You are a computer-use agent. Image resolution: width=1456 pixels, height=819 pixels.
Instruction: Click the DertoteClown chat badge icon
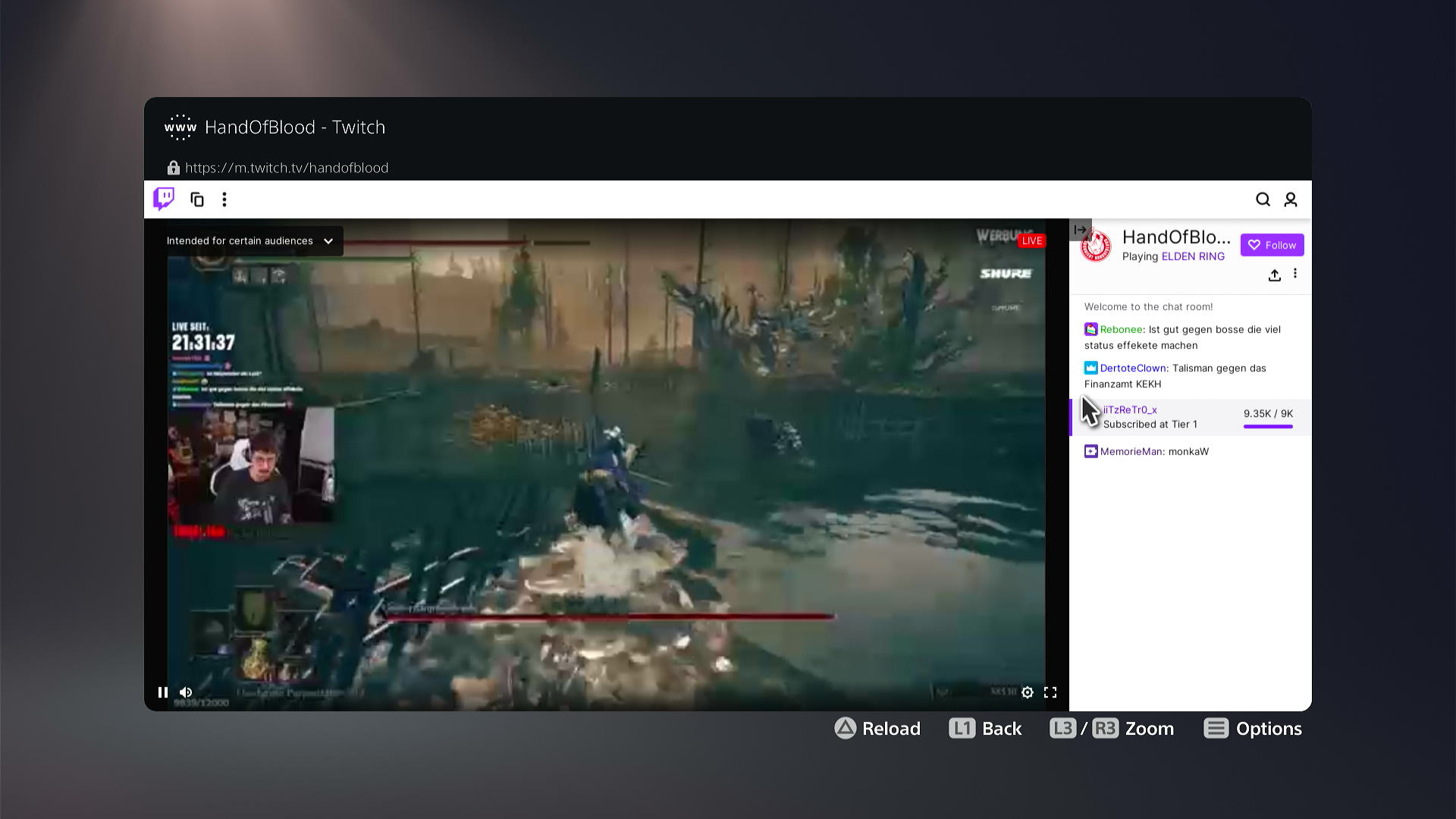pos(1090,368)
